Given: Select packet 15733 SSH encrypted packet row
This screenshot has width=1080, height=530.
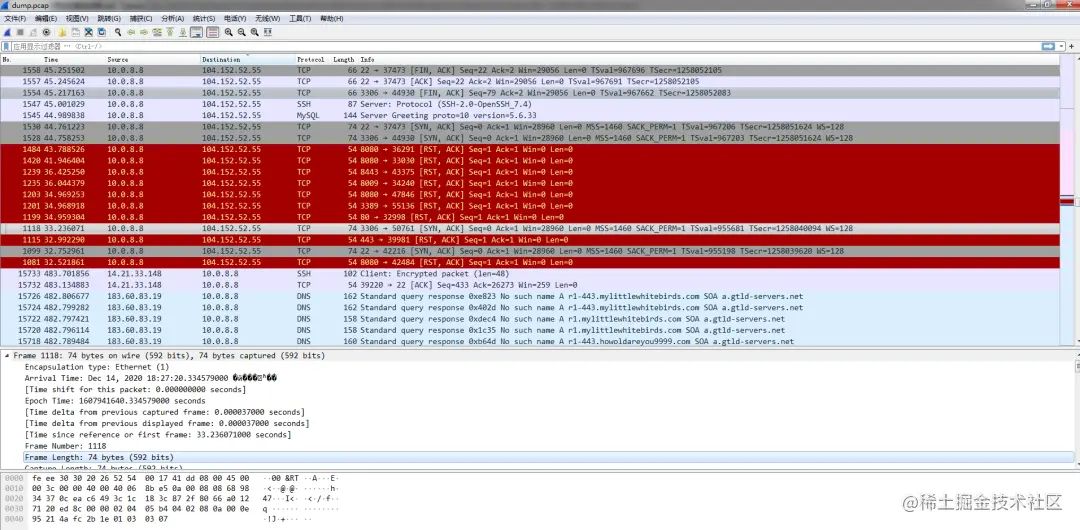Looking at the screenshot, I should coord(530,274).
